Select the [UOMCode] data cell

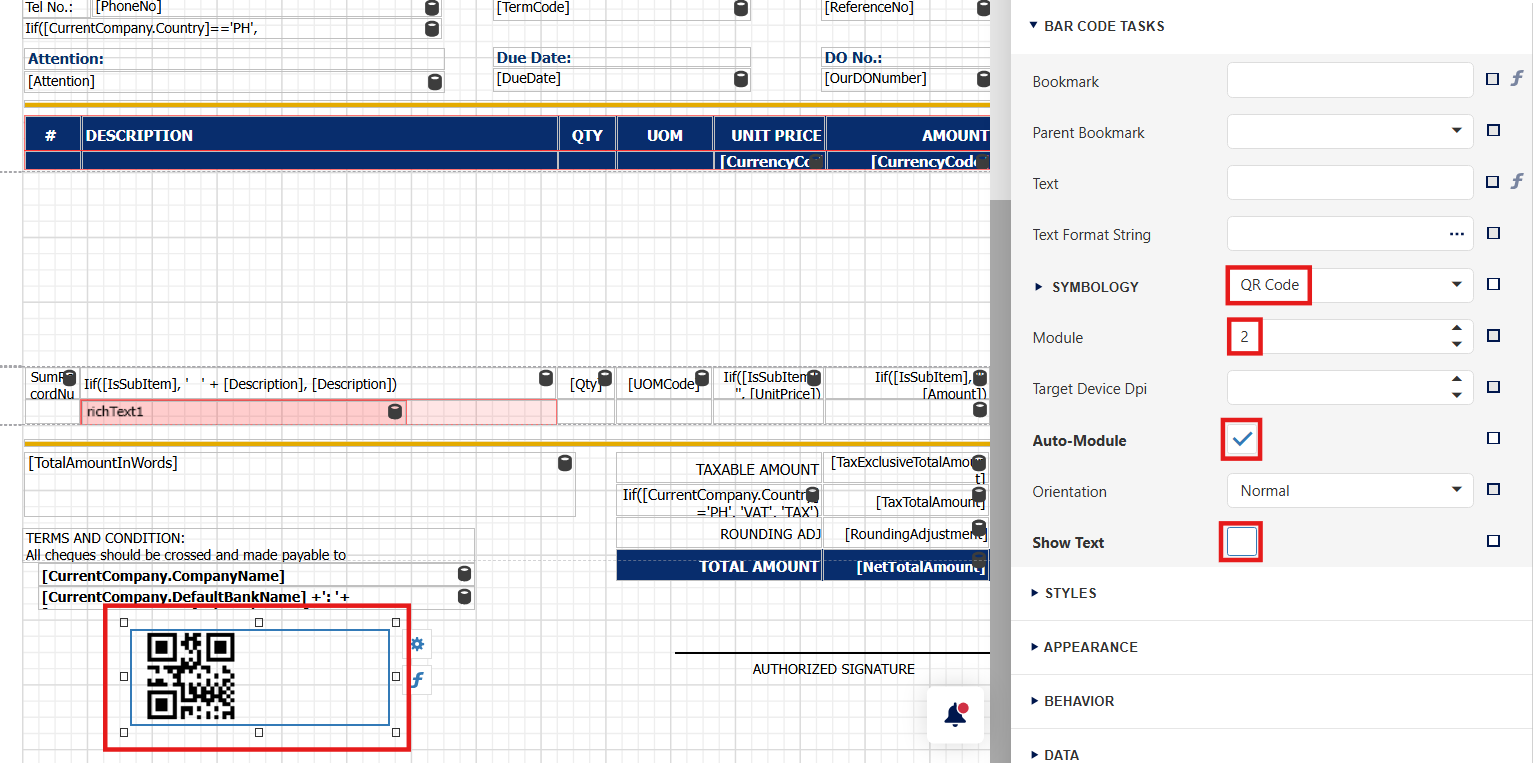(x=664, y=384)
